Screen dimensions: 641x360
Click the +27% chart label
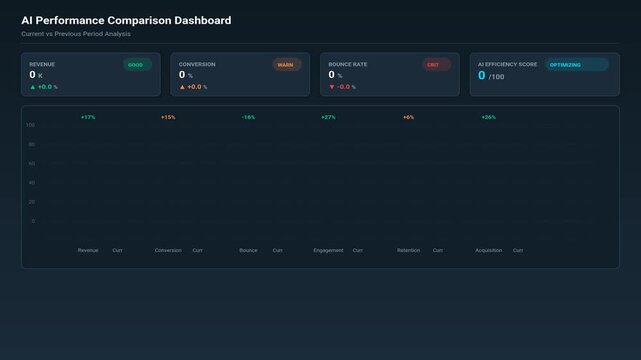coord(328,117)
